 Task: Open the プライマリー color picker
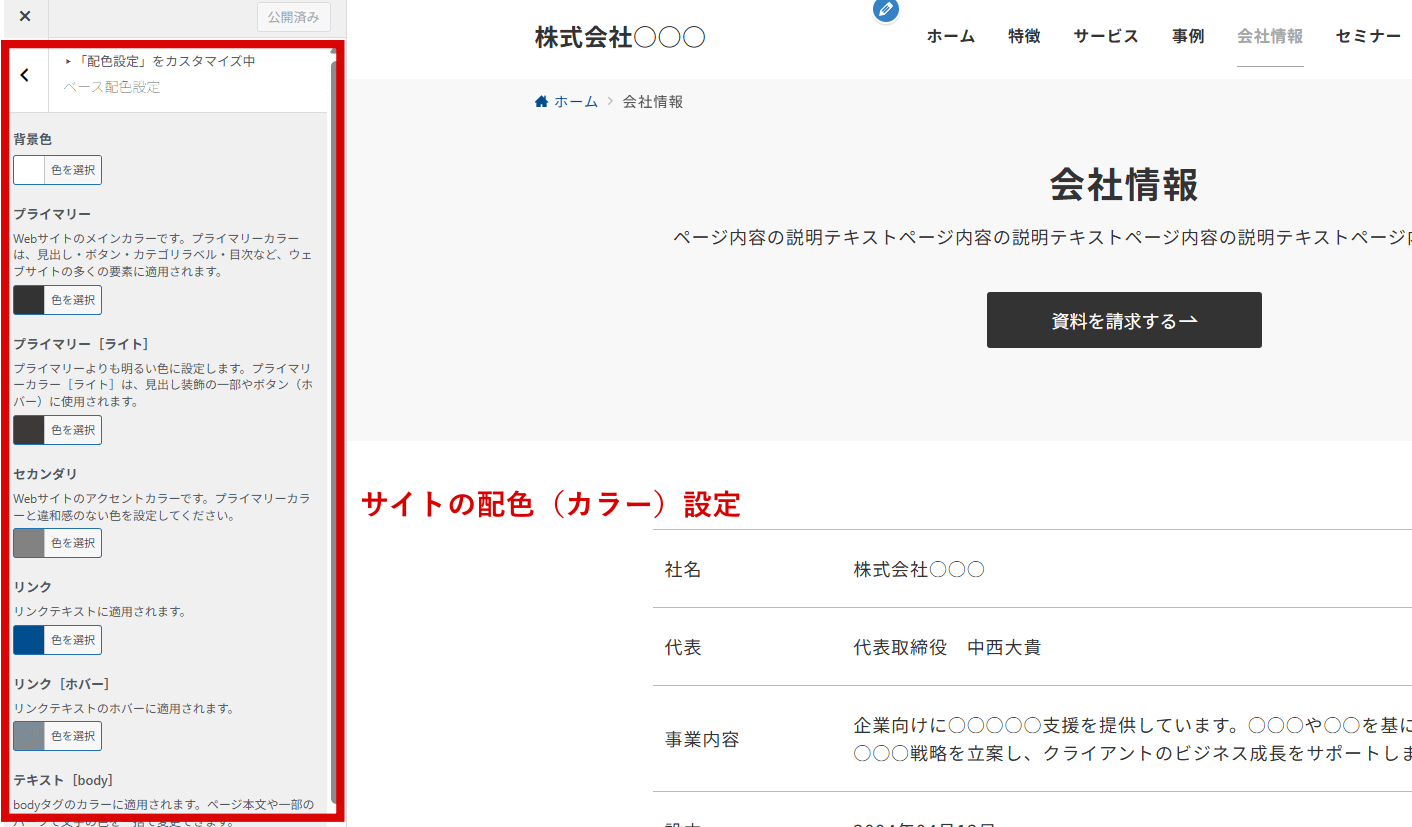(x=57, y=300)
